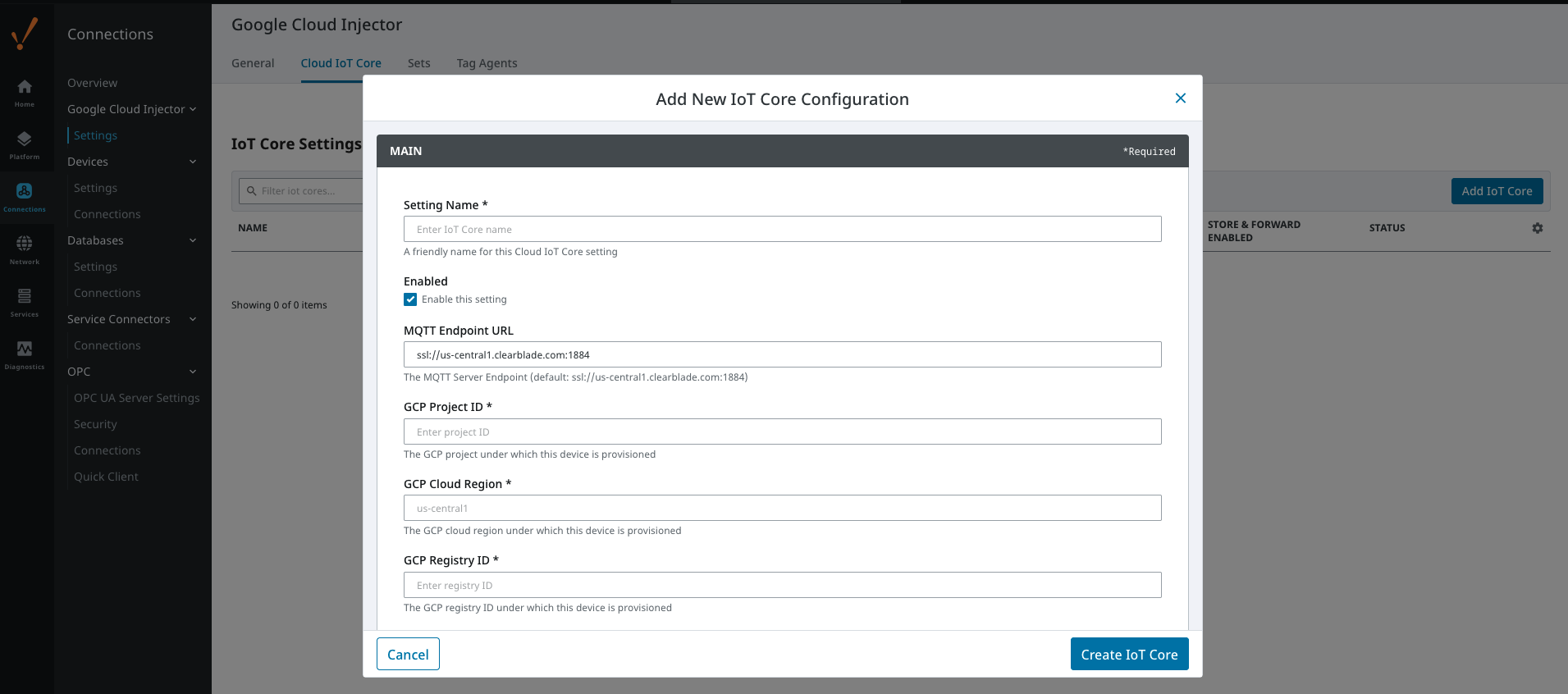1568x694 pixels.
Task: Open the Tag Agents tab
Action: pyautogui.click(x=487, y=63)
